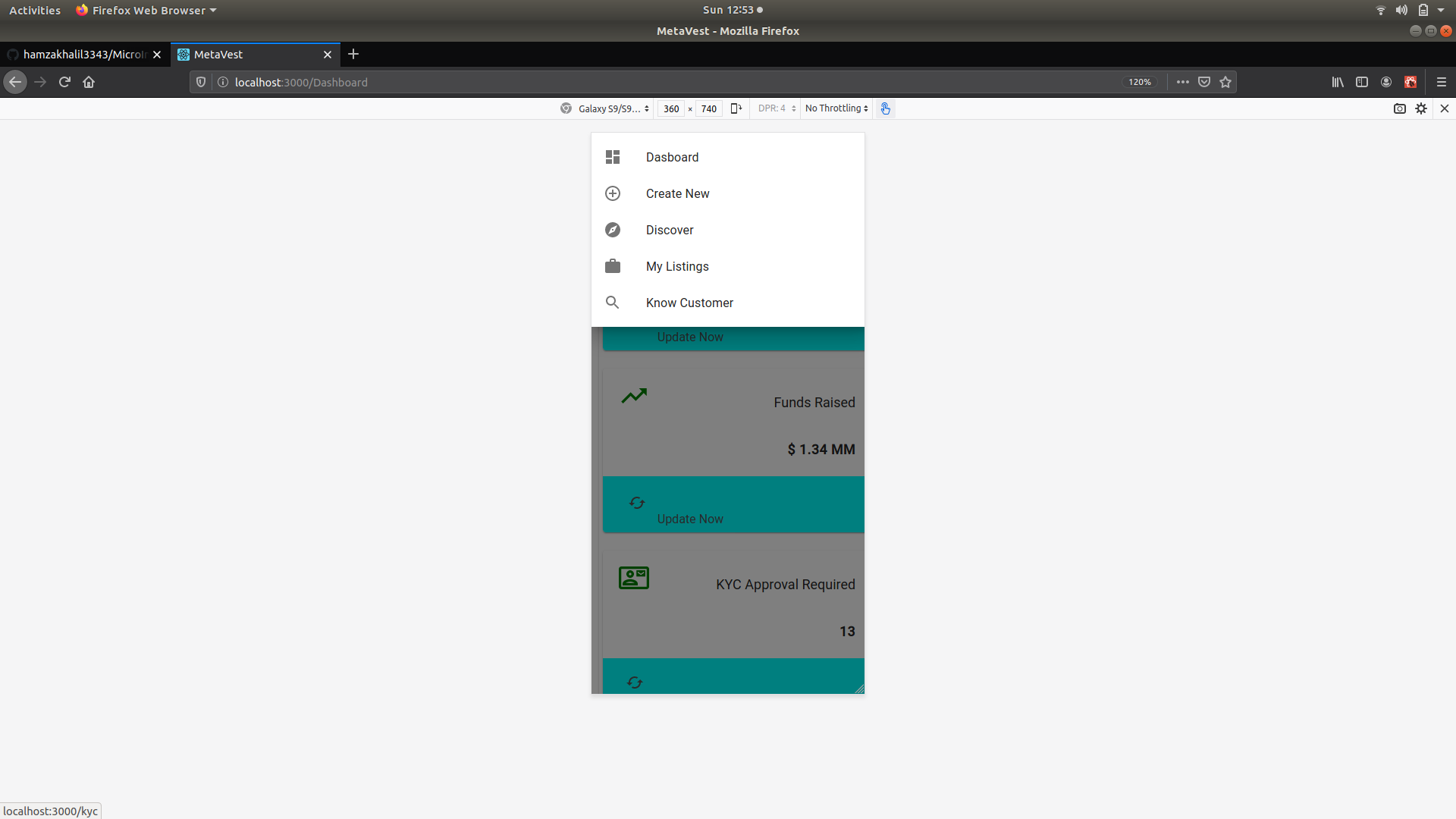Click the KYC Approval ID card icon
Viewport: 1456px width, 819px height.
[x=634, y=578]
